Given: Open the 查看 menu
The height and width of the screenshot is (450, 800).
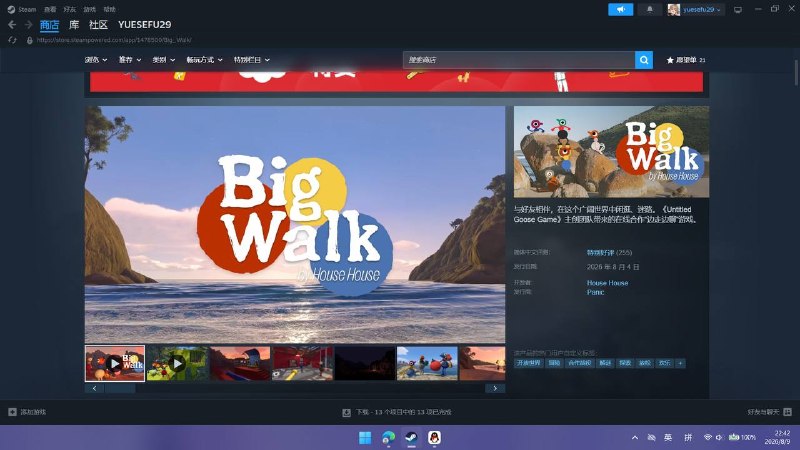Looking at the screenshot, I should point(49,9).
